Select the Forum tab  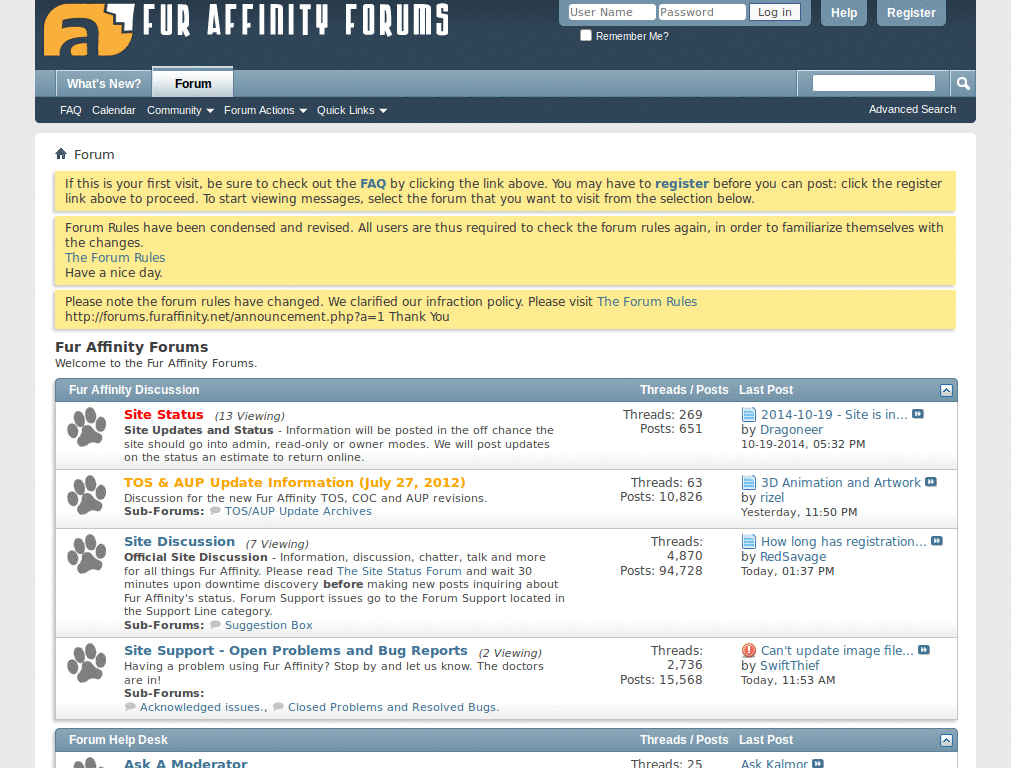click(x=193, y=83)
